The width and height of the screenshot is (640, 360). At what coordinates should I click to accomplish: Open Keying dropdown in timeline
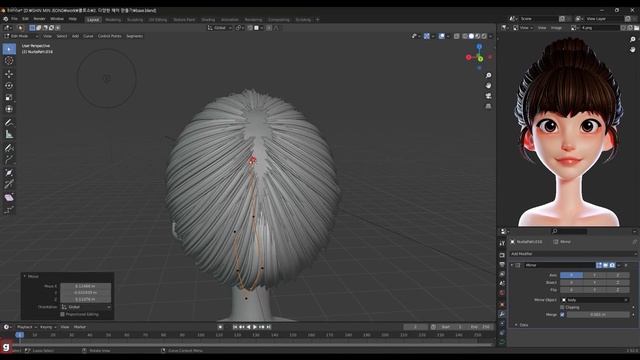[x=47, y=327]
